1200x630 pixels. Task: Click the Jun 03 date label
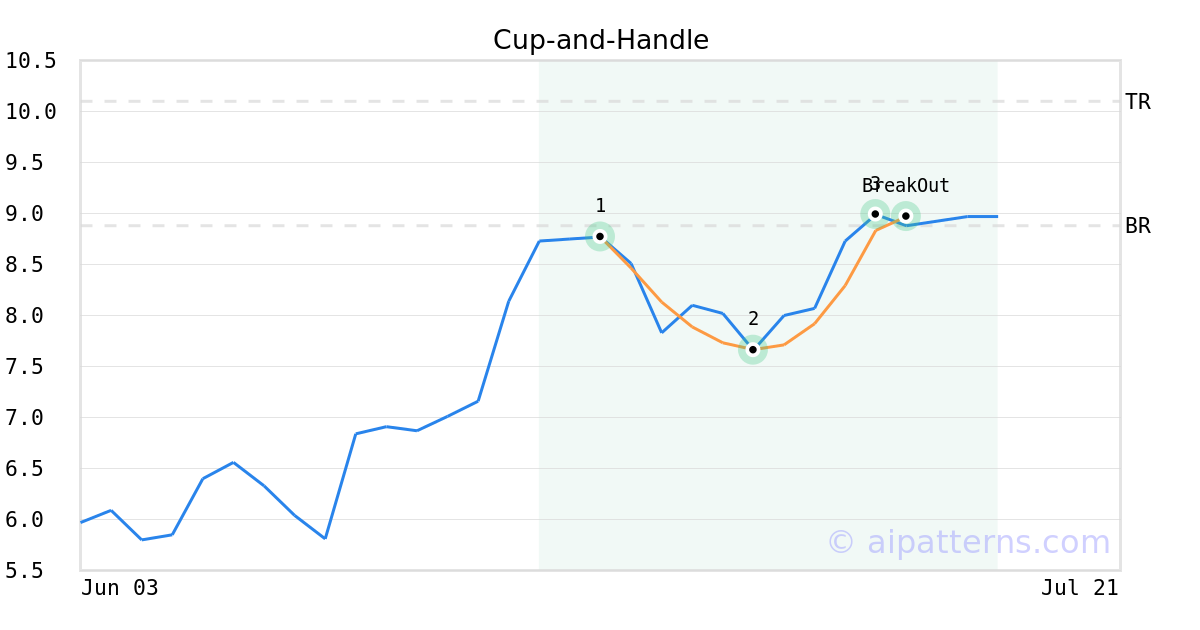(x=120, y=588)
